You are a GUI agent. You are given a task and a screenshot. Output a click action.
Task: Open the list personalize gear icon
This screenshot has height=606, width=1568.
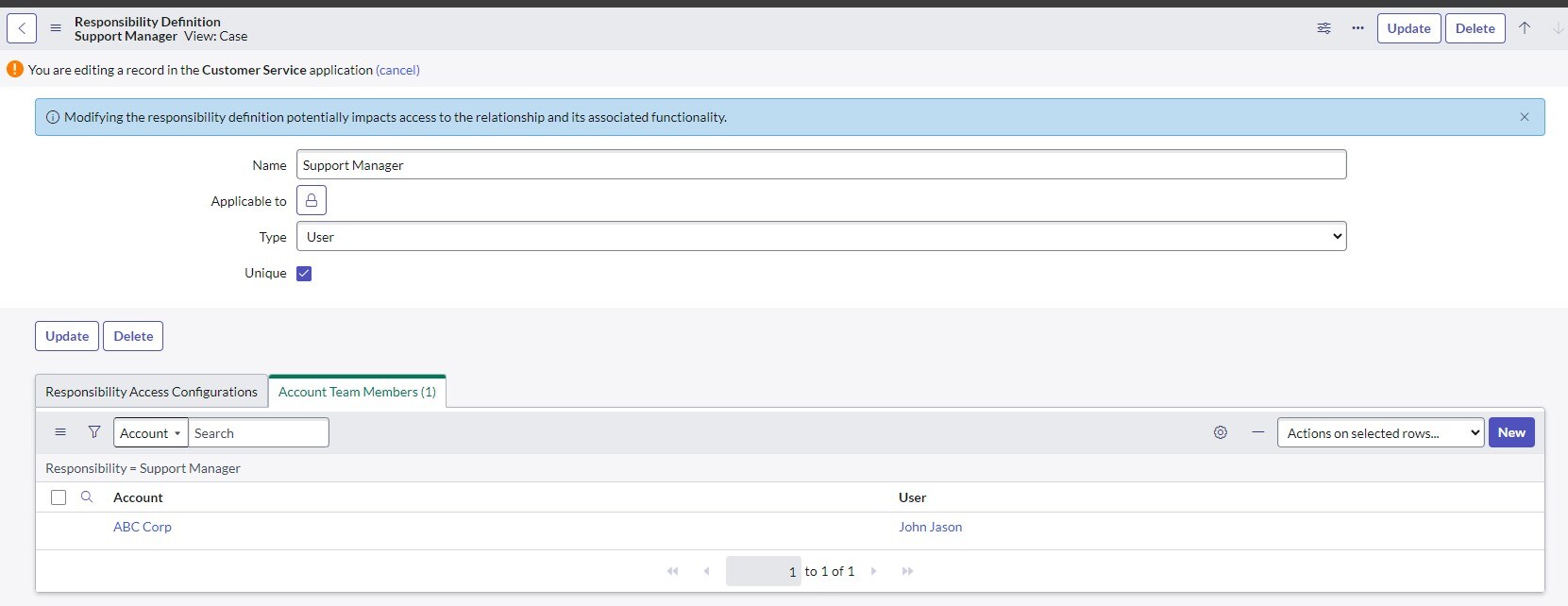point(1220,432)
